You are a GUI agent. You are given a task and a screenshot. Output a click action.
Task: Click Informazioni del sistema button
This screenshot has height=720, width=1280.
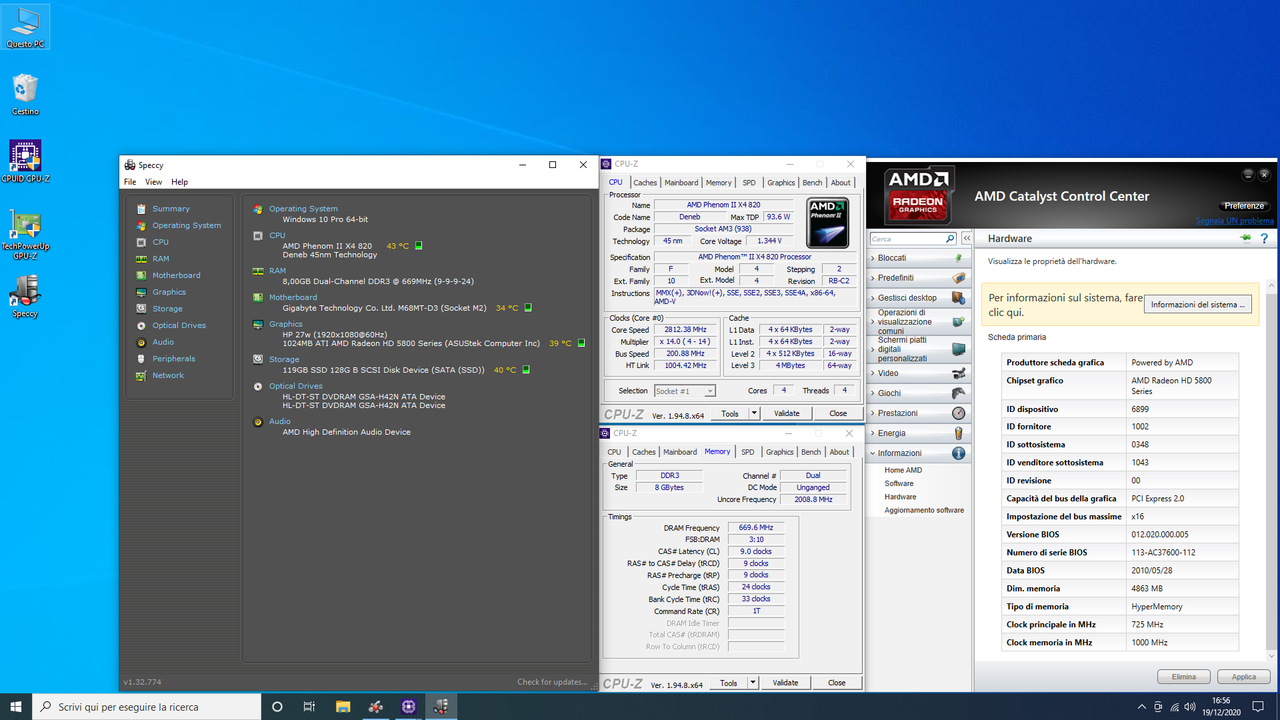[1198, 304]
